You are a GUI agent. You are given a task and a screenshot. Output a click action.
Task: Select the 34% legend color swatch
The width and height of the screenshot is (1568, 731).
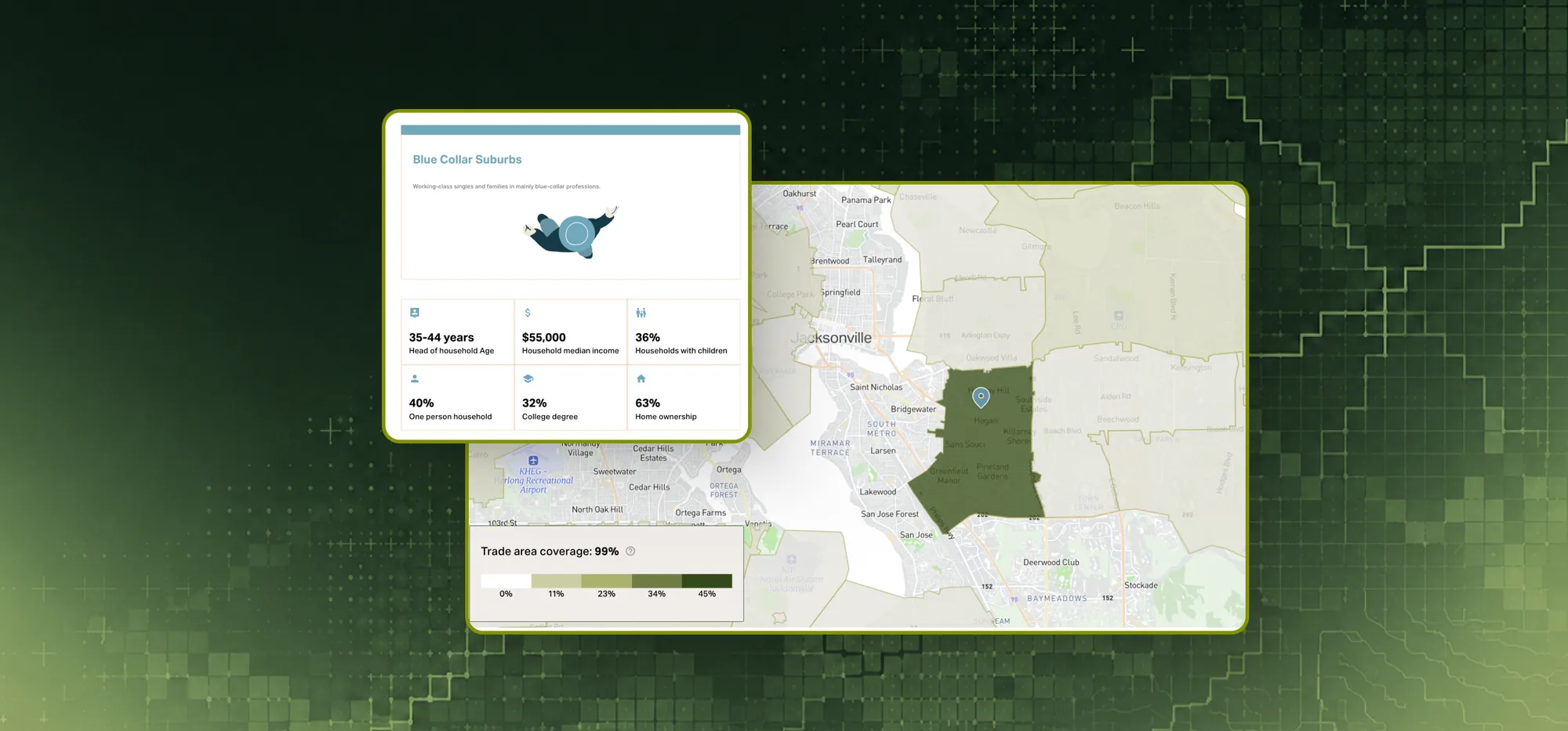(x=656, y=581)
